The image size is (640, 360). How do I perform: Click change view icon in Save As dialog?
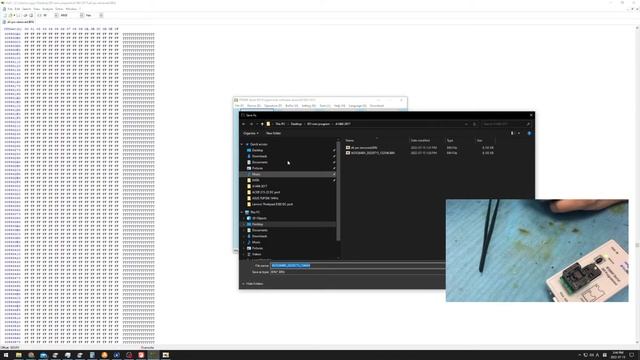(x=512, y=133)
